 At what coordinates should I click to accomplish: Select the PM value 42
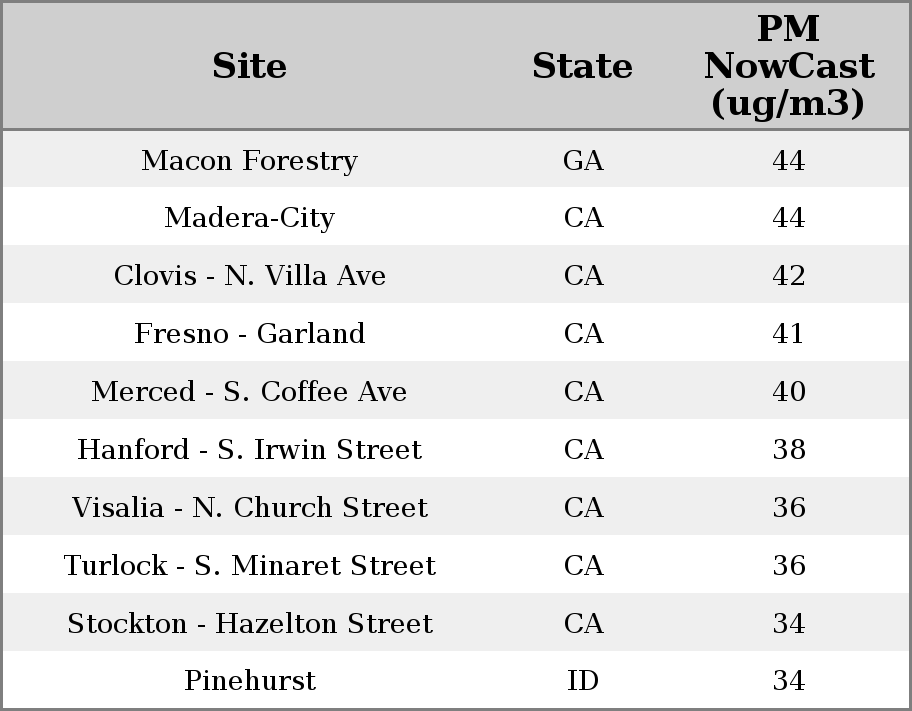(x=788, y=276)
